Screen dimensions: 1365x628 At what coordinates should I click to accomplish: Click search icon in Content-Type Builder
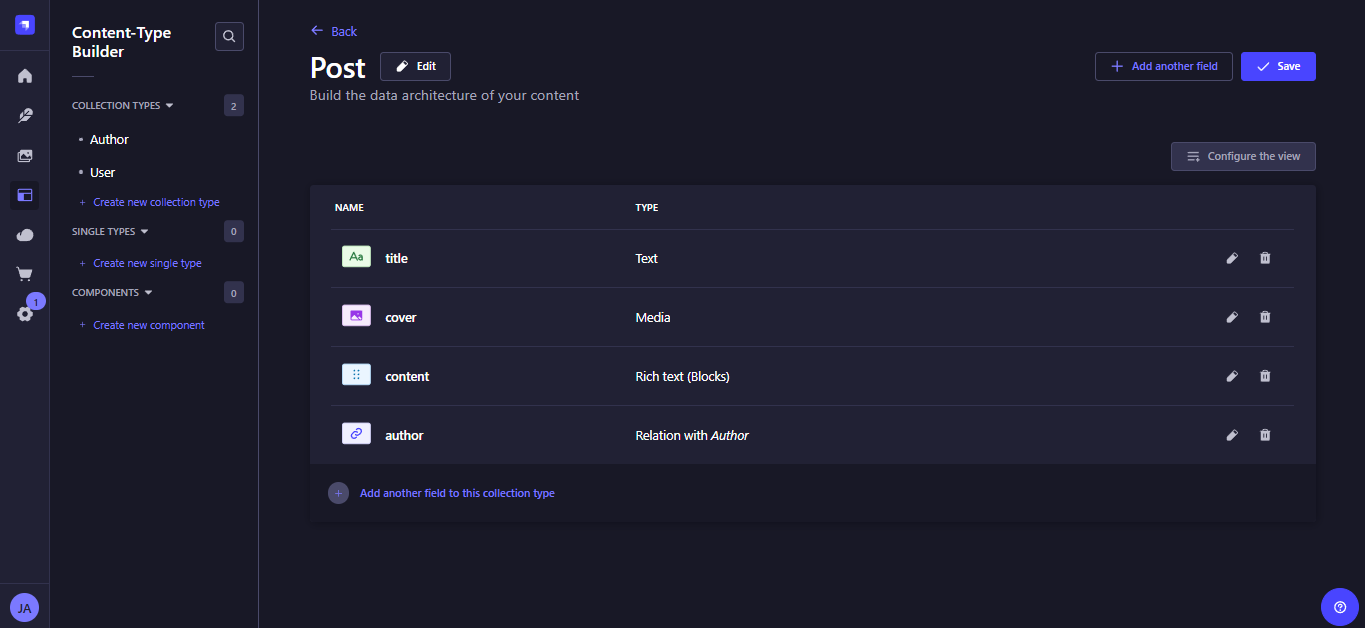(x=229, y=37)
